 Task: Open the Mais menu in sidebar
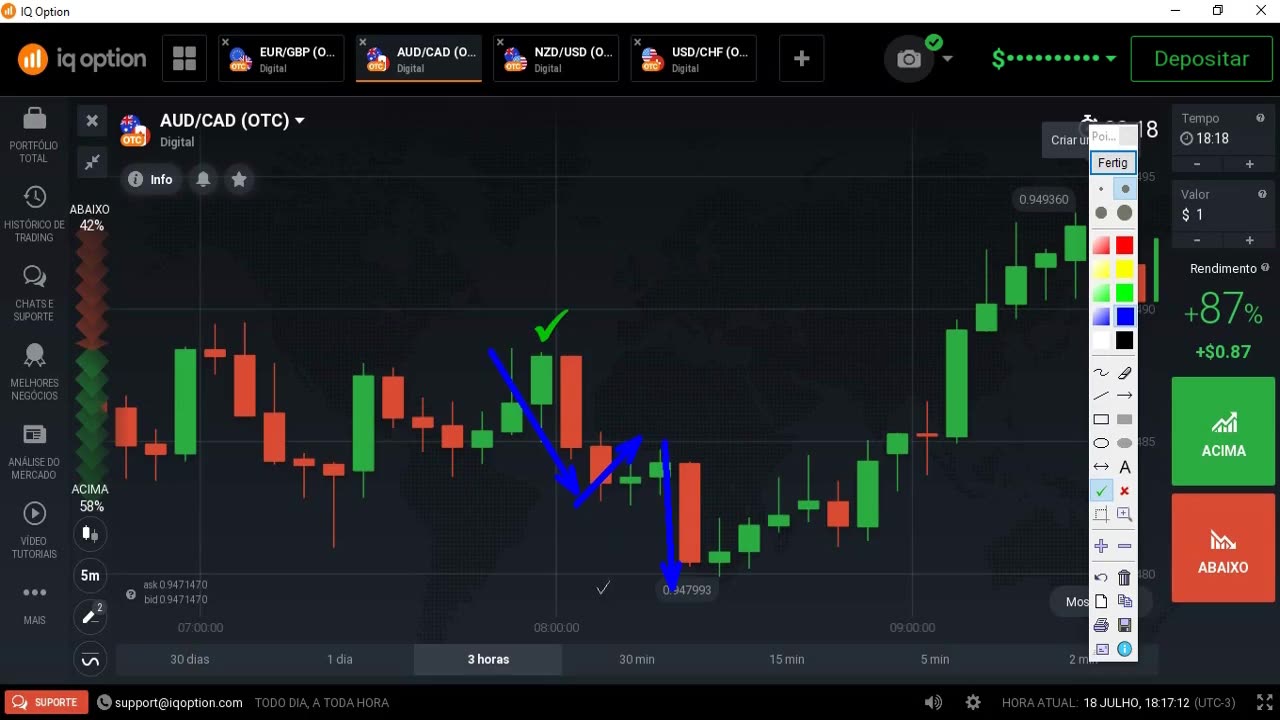click(x=34, y=604)
